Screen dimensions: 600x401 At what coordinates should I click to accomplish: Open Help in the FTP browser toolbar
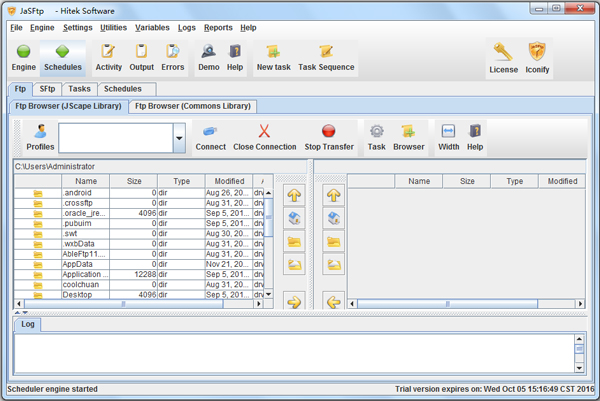[475, 137]
